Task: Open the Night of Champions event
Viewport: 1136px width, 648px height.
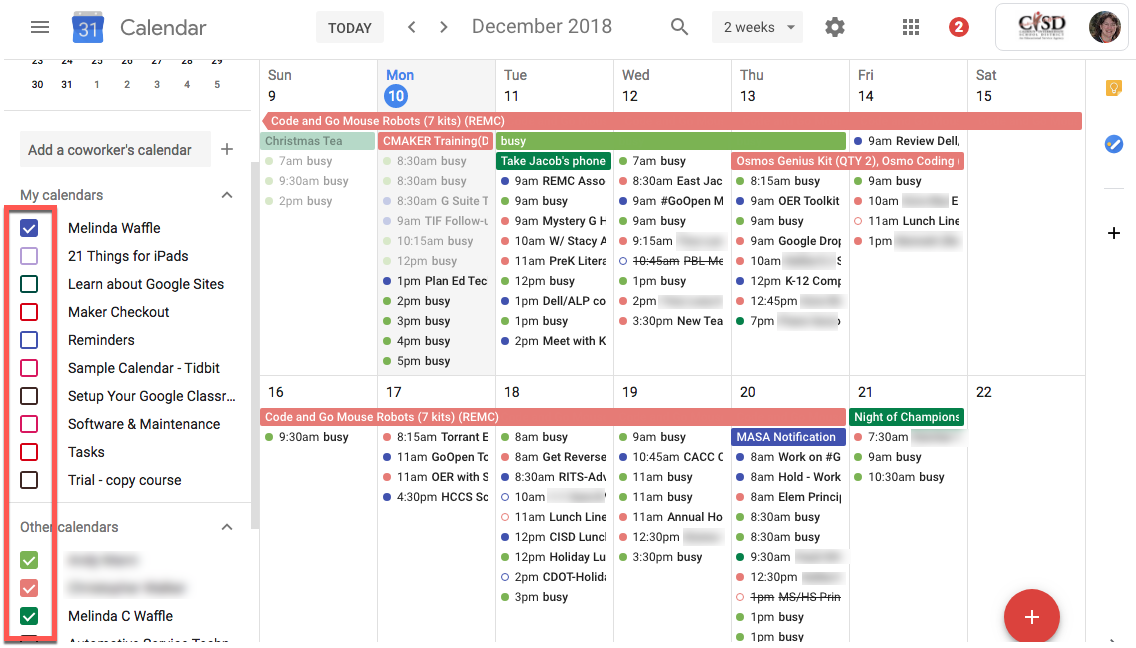Action: point(906,417)
